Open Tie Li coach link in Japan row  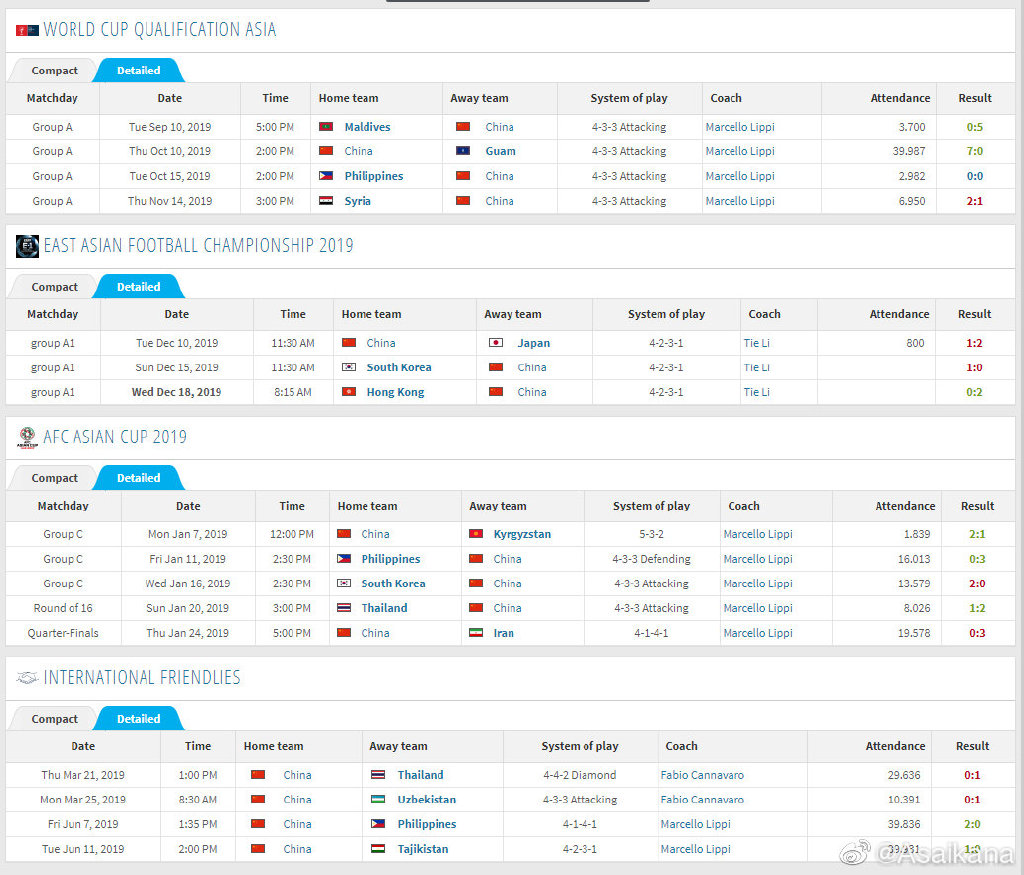click(756, 343)
